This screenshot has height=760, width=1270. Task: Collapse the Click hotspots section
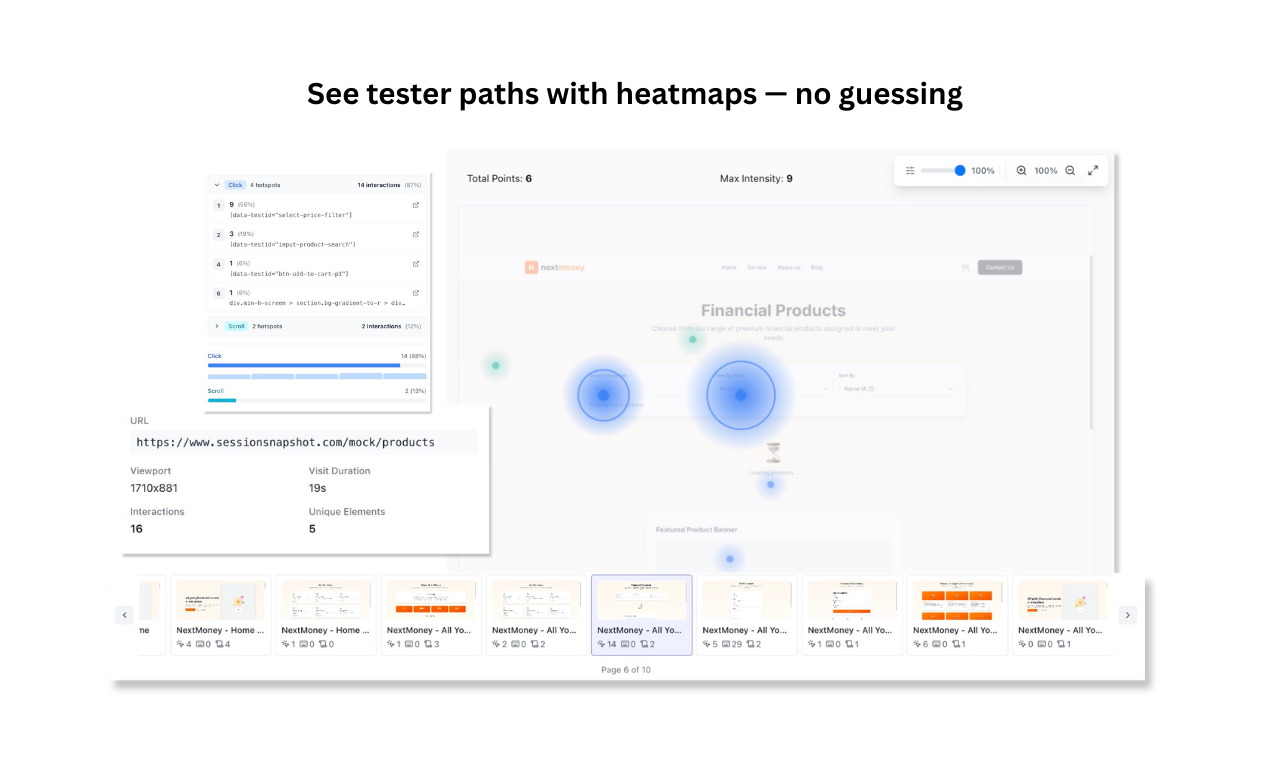click(x=216, y=185)
